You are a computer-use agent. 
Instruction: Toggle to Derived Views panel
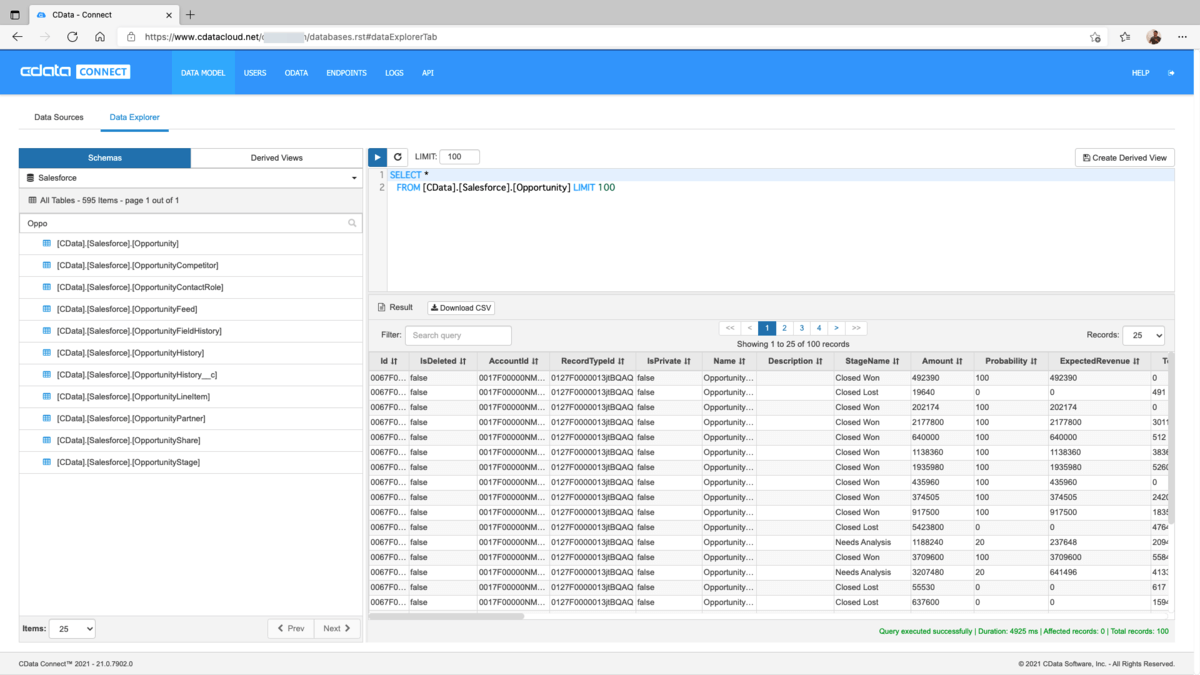pos(276,158)
